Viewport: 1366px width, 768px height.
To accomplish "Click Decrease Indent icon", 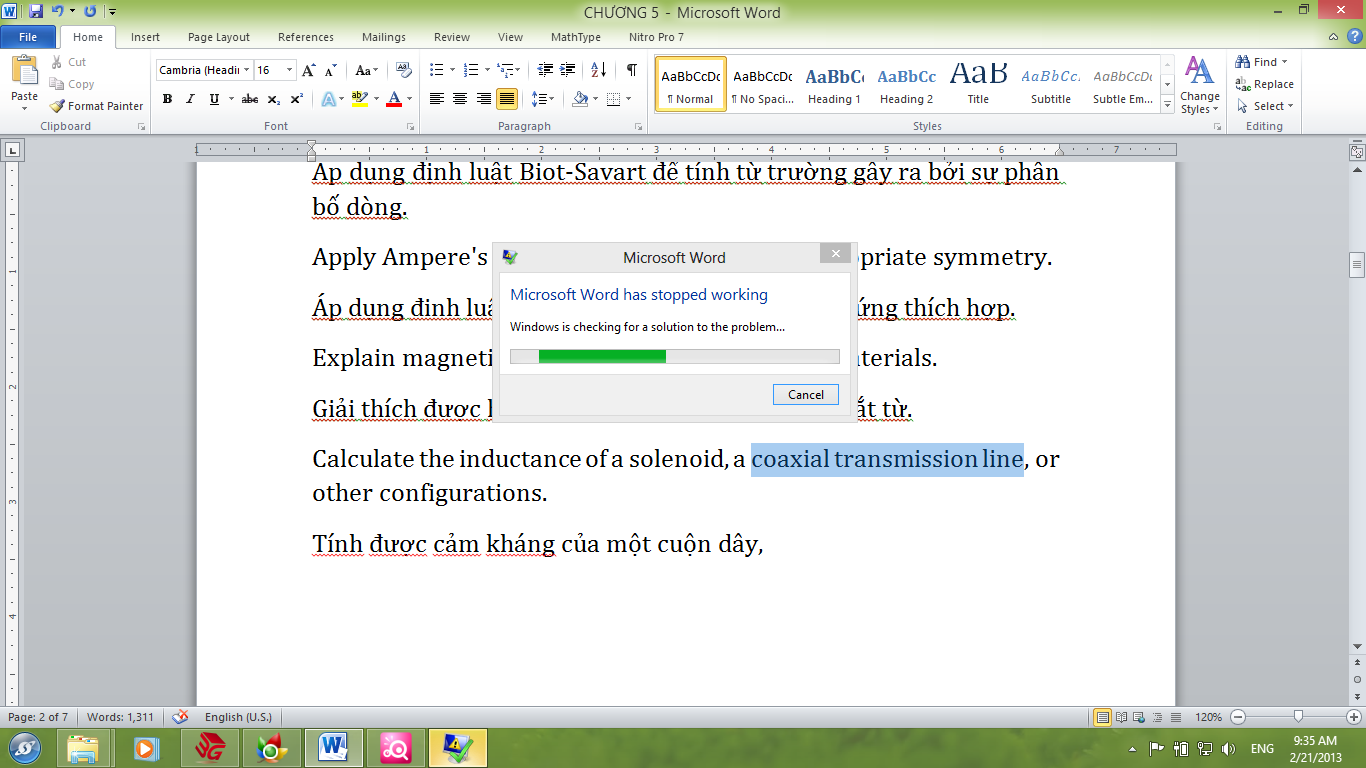I will [545, 70].
